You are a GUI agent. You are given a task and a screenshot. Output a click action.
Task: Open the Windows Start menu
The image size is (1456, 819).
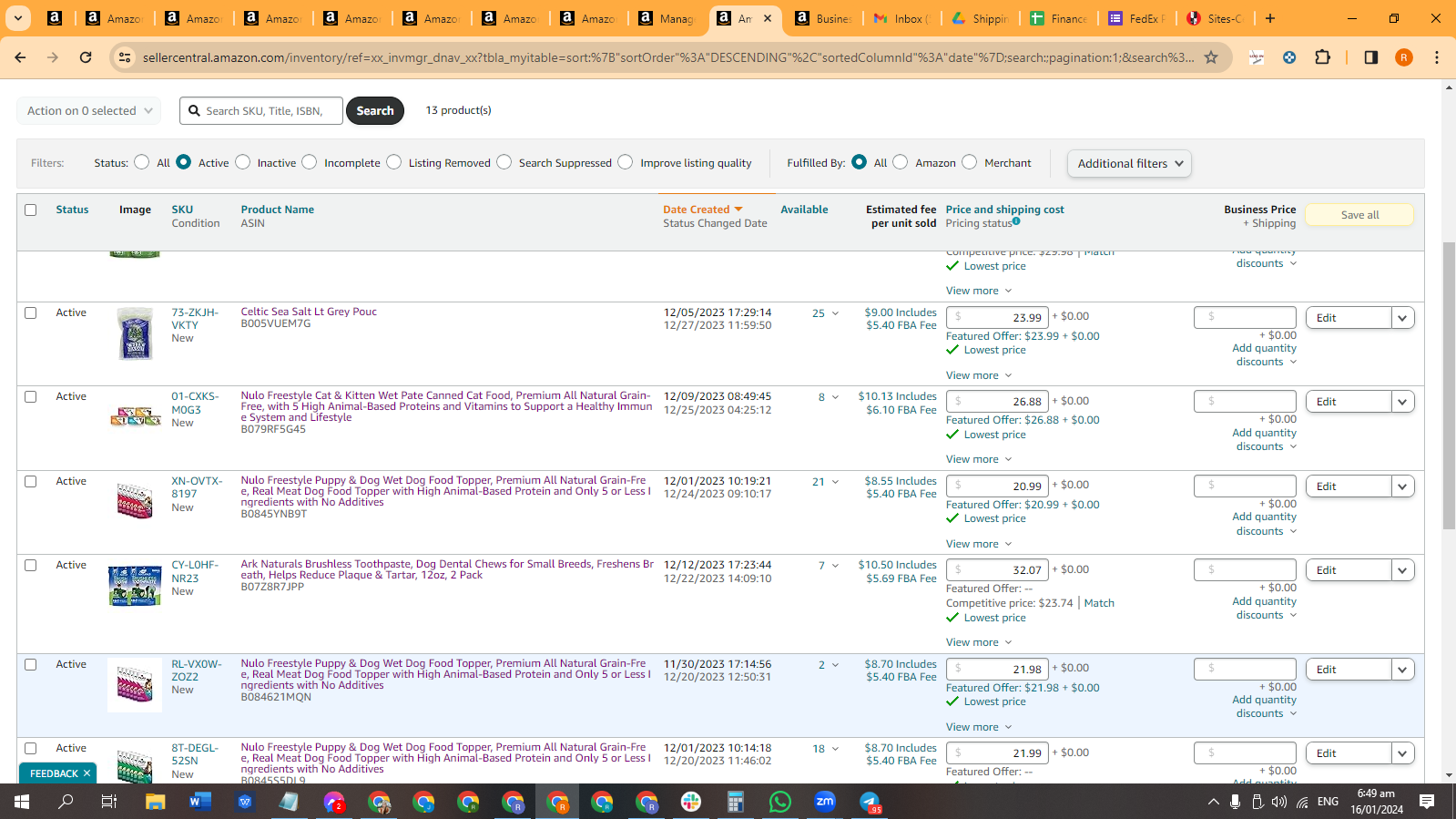tap(22, 802)
